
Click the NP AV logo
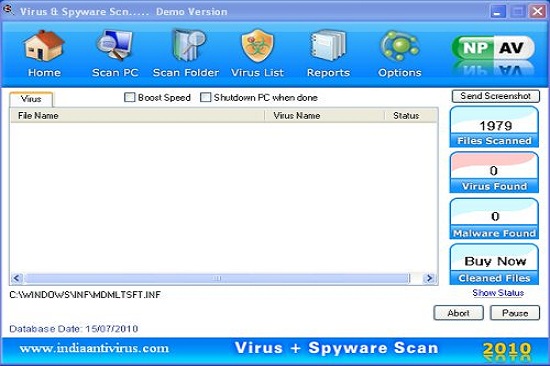point(493,48)
